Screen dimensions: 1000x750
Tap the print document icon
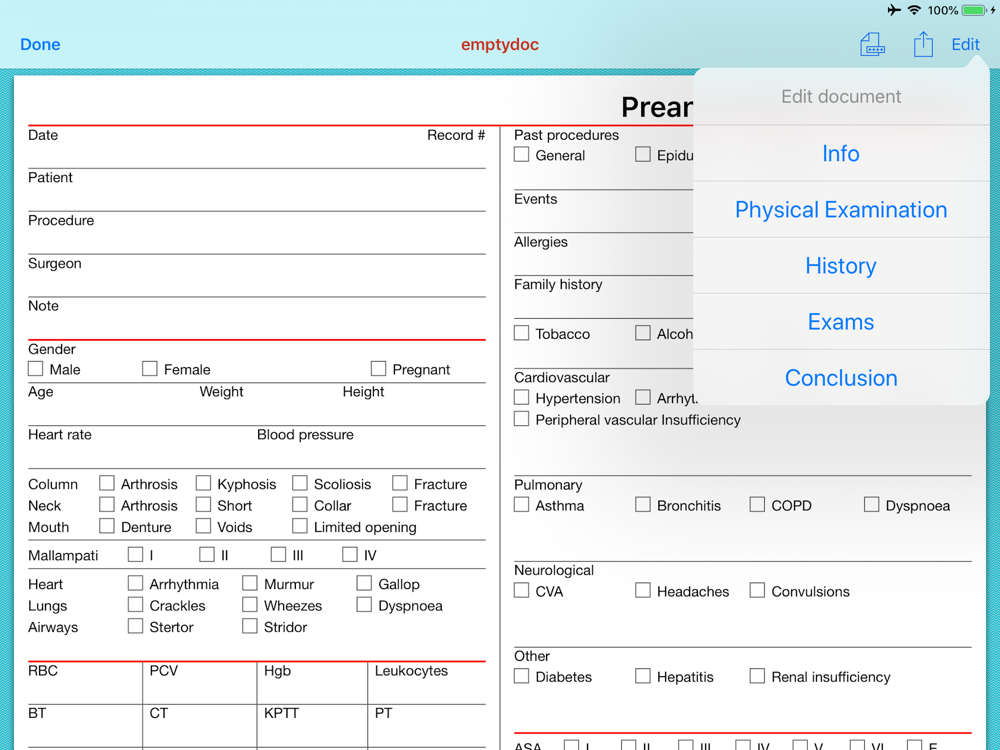[872, 45]
